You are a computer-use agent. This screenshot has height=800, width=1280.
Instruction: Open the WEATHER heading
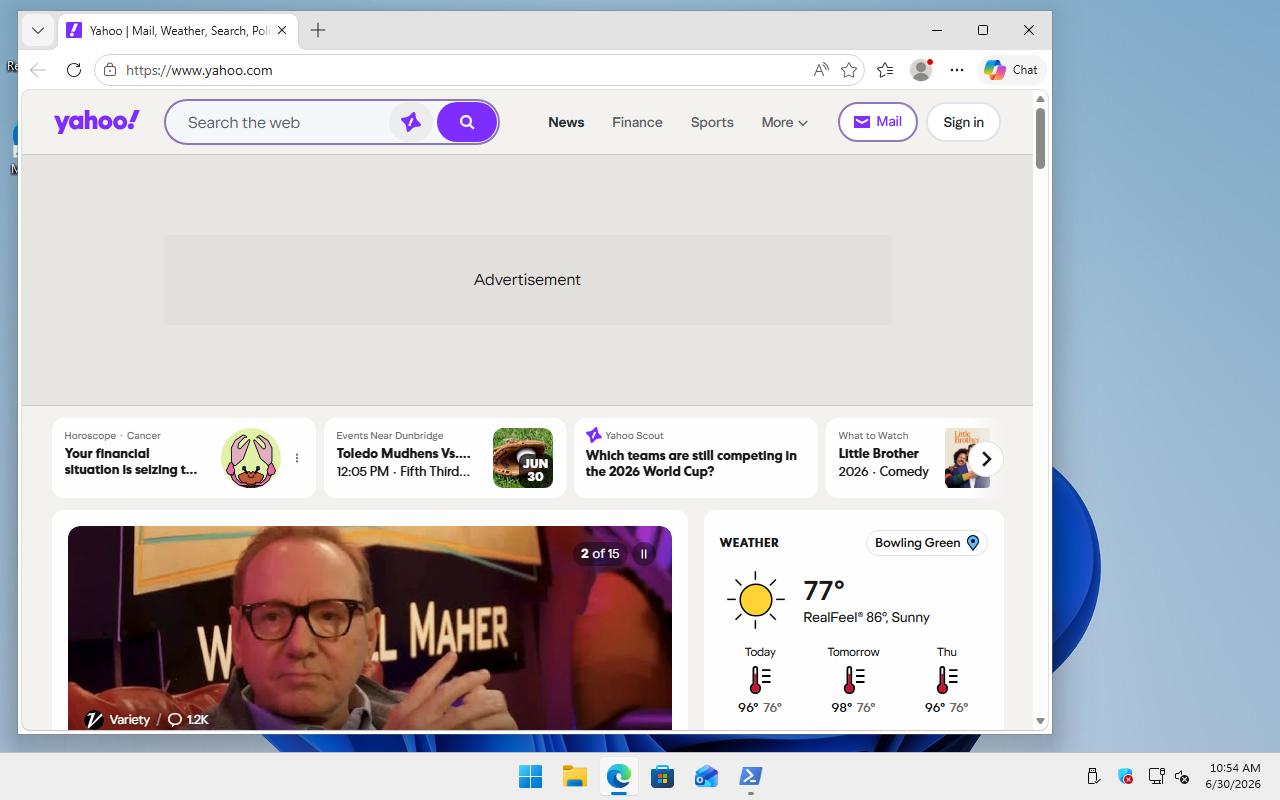pos(749,543)
